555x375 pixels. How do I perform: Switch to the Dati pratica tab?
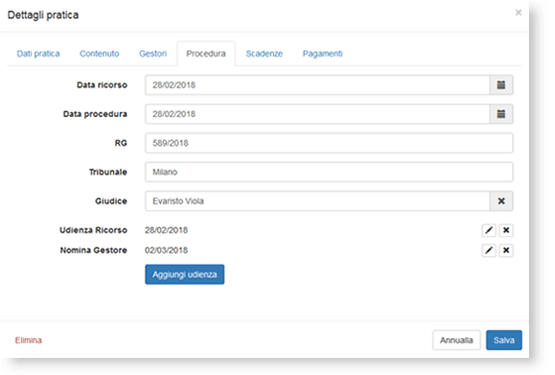38,54
